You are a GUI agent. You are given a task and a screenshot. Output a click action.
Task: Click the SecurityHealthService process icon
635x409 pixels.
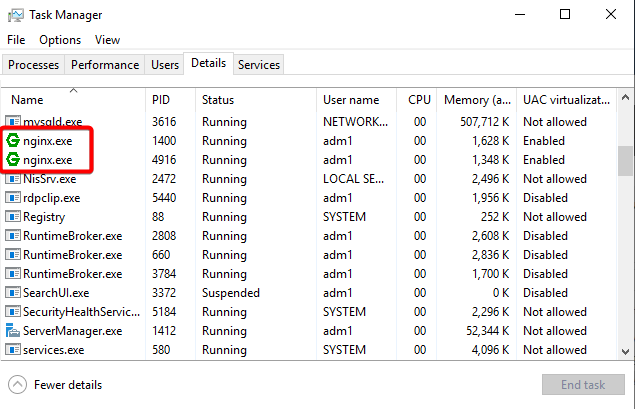click(13, 312)
